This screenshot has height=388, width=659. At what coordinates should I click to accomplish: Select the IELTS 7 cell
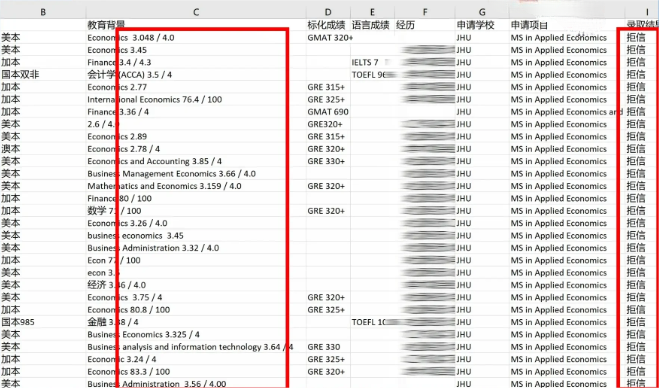click(x=372, y=62)
